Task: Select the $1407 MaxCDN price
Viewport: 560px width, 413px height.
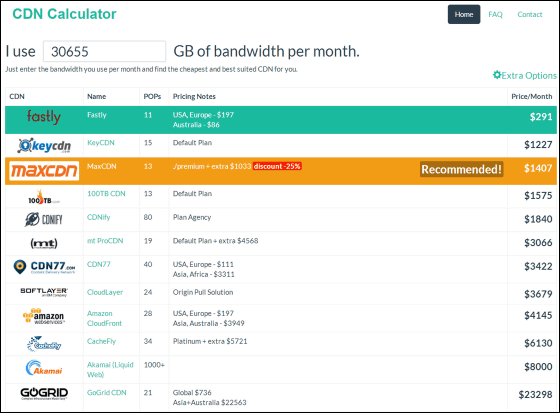Action: pyautogui.click(x=538, y=168)
